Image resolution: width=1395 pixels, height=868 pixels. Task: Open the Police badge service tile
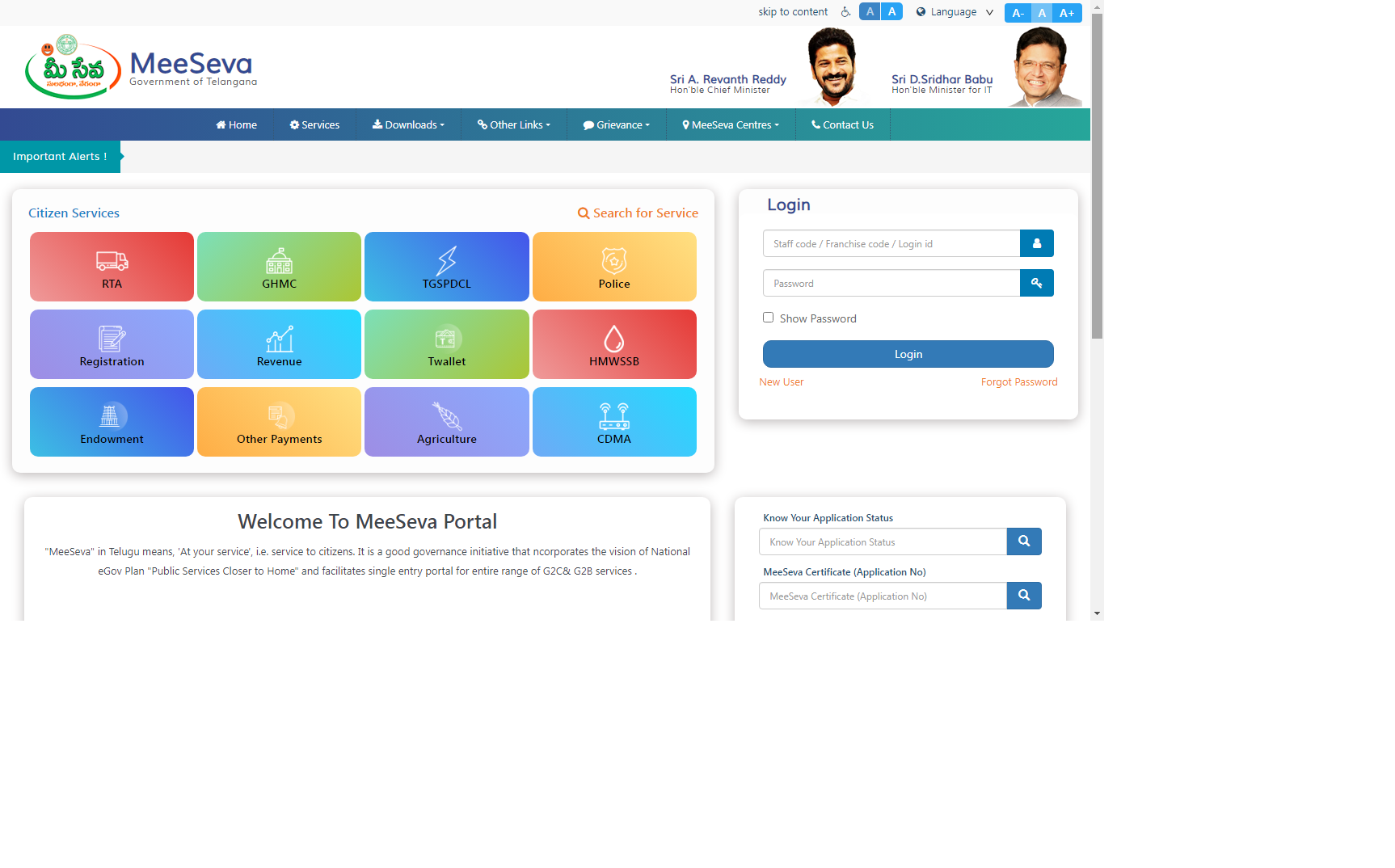click(614, 267)
